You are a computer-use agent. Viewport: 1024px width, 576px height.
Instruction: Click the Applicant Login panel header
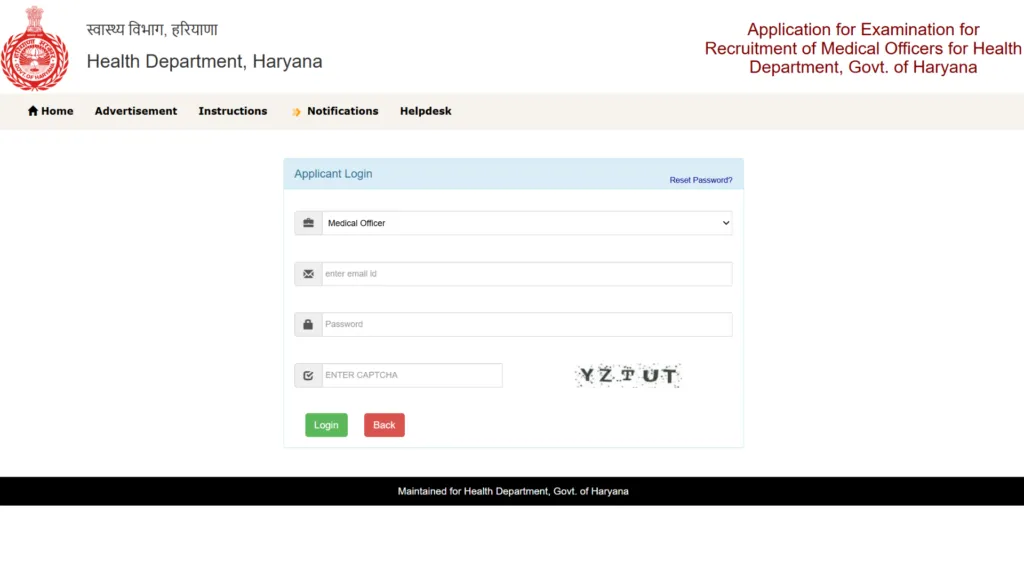pyautogui.click(x=332, y=173)
